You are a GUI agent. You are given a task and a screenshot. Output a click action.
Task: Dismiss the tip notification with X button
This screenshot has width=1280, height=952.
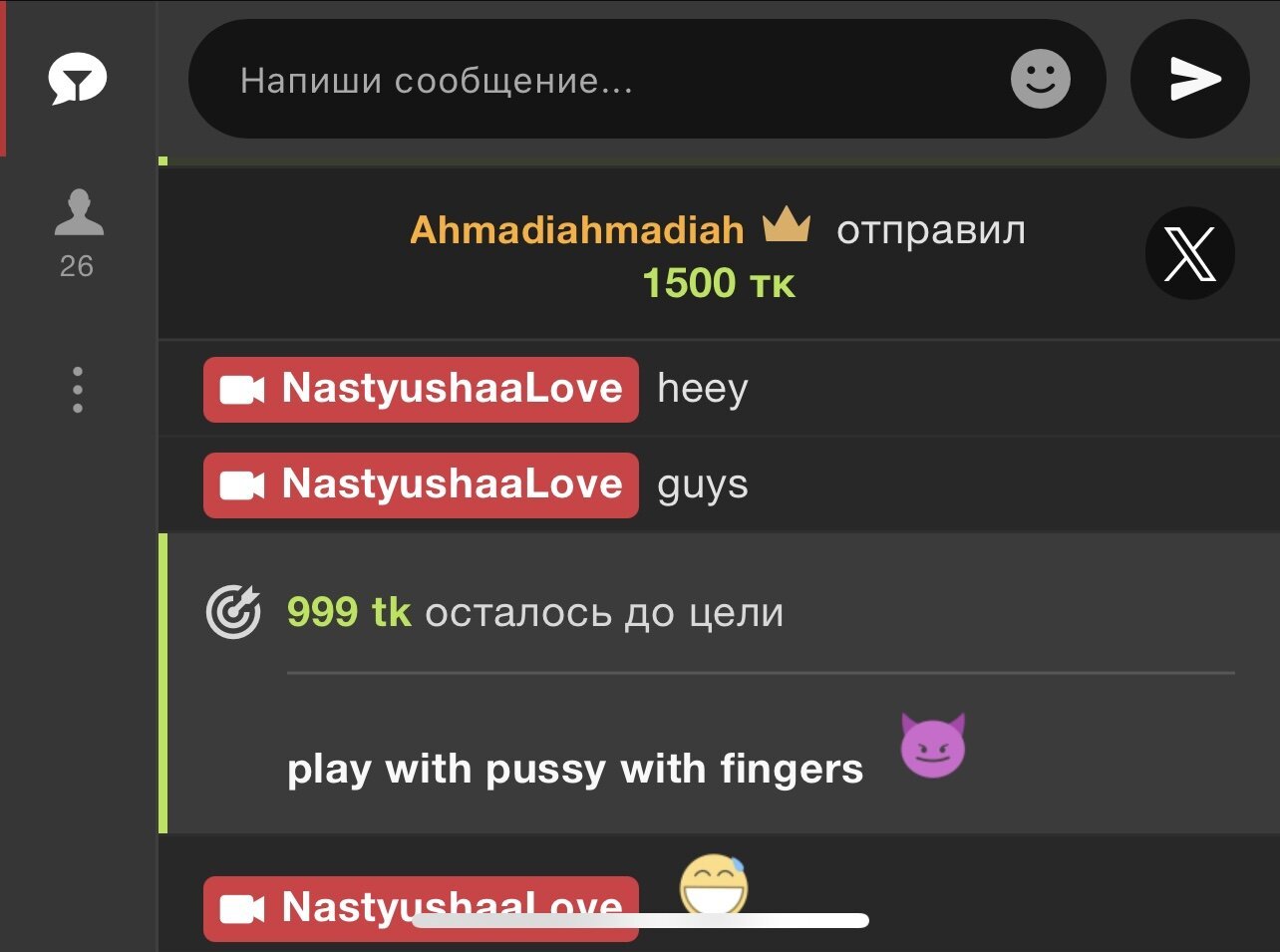point(1190,253)
